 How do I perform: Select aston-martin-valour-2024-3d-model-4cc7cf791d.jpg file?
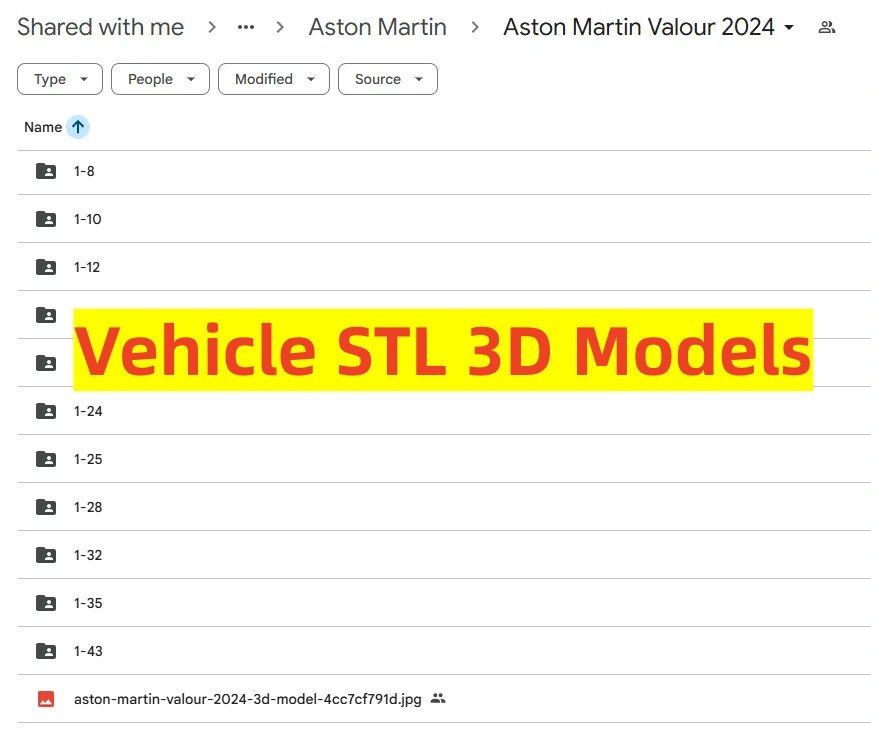(444, 699)
